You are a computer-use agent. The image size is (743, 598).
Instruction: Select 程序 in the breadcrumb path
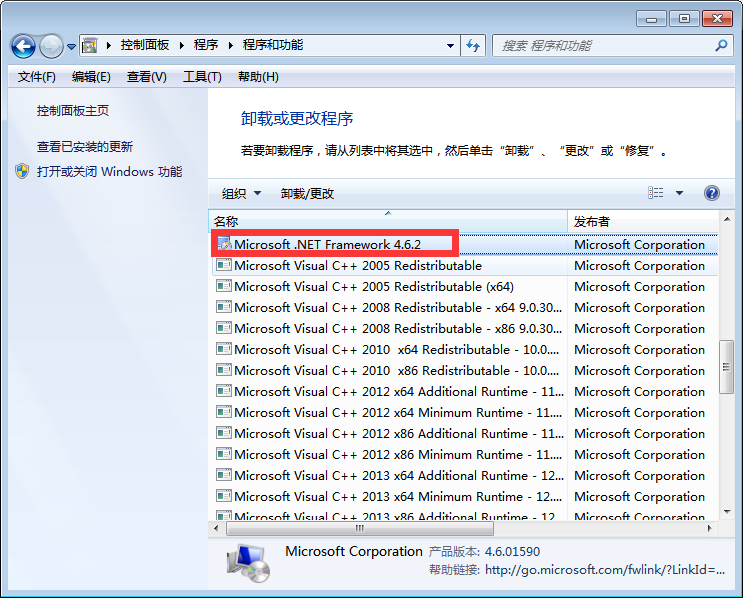tap(206, 45)
